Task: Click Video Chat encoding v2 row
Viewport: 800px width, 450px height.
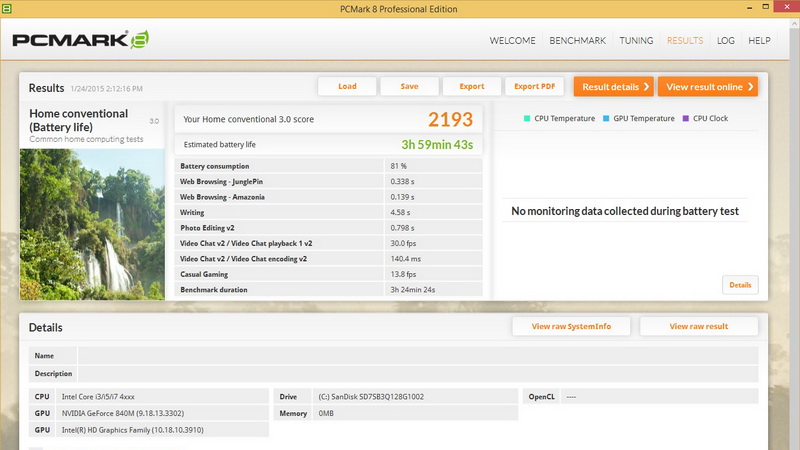Action: [329, 259]
